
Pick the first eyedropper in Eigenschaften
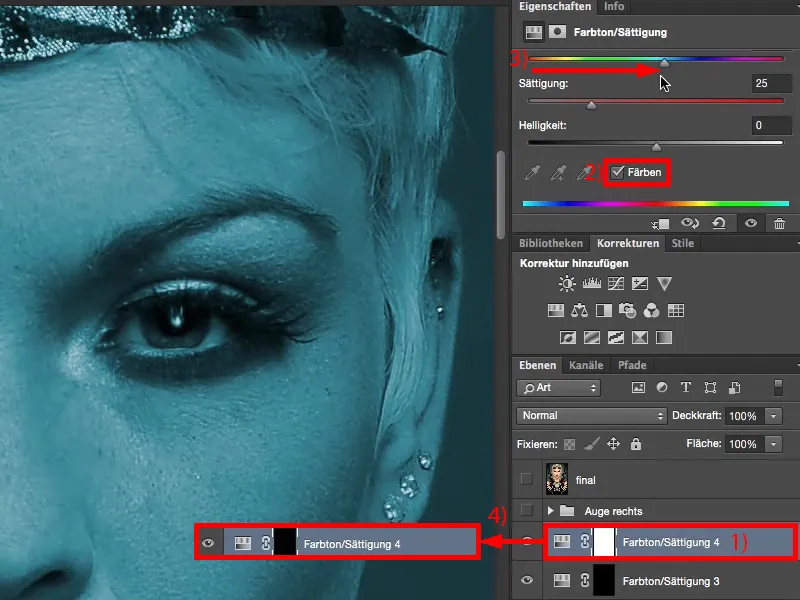point(532,173)
